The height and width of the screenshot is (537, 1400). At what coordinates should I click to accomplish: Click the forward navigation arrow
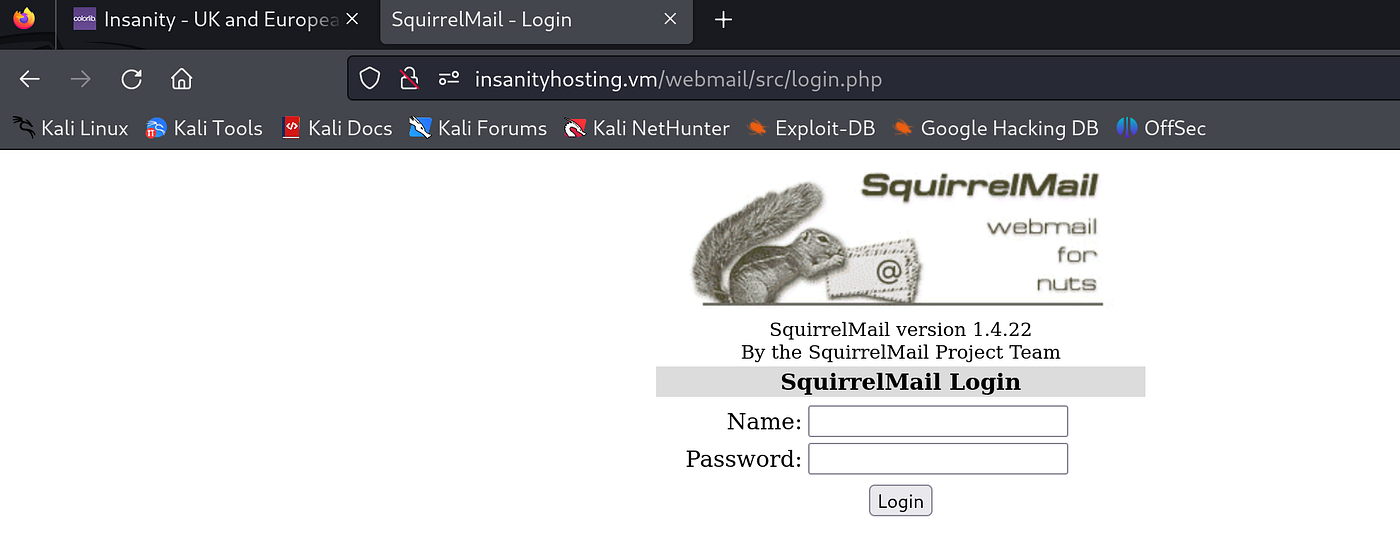[x=81, y=79]
